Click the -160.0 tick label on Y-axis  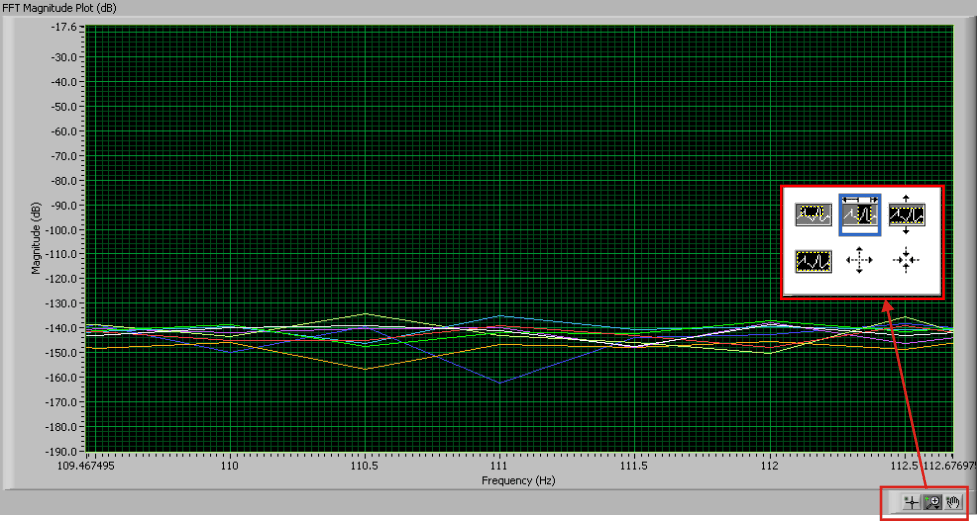tap(62, 378)
